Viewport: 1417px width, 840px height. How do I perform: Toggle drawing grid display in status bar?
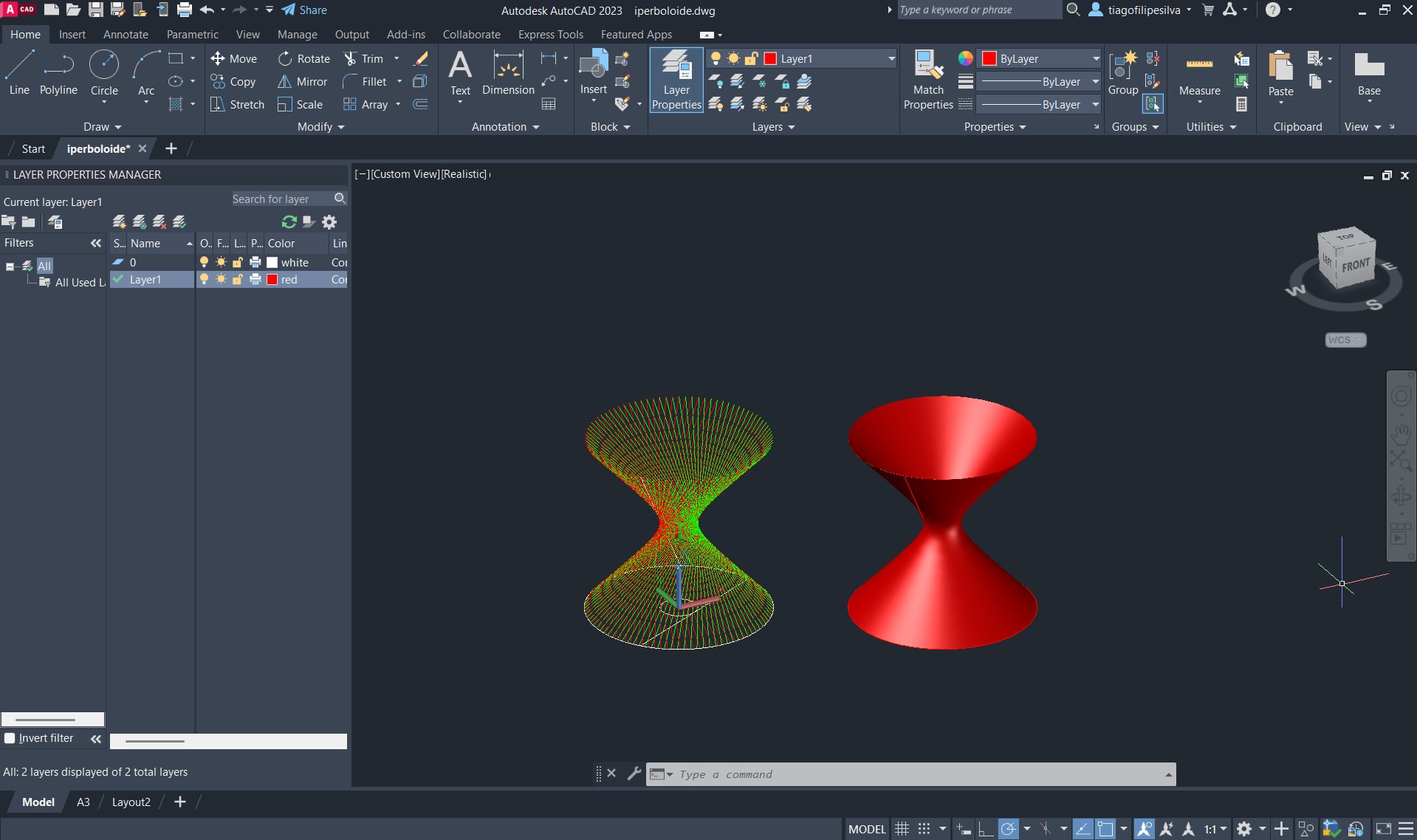click(x=902, y=829)
